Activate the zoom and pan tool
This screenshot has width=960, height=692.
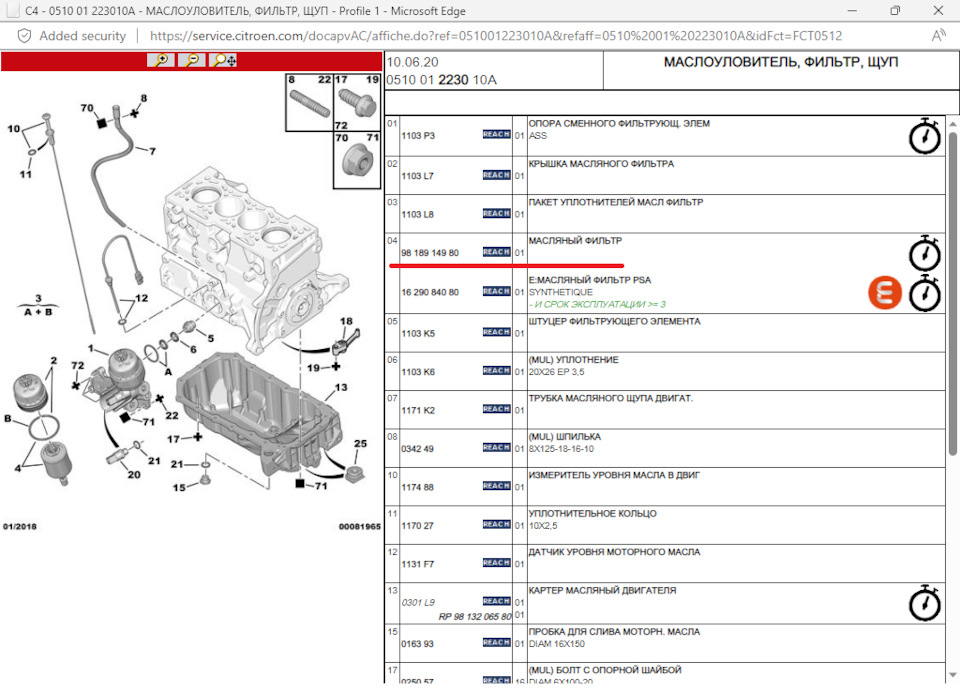pos(223,60)
